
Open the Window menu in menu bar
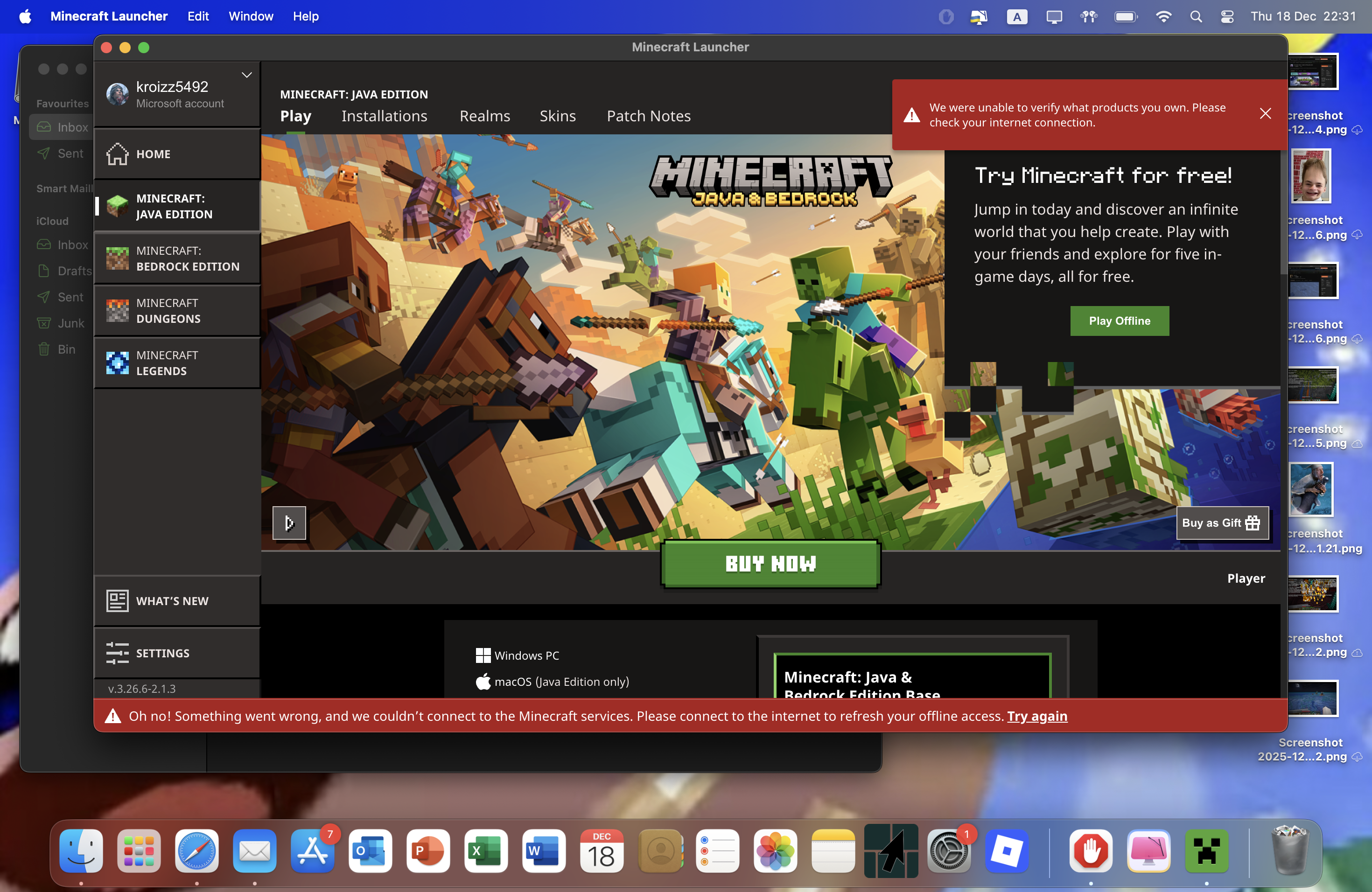point(251,16)
